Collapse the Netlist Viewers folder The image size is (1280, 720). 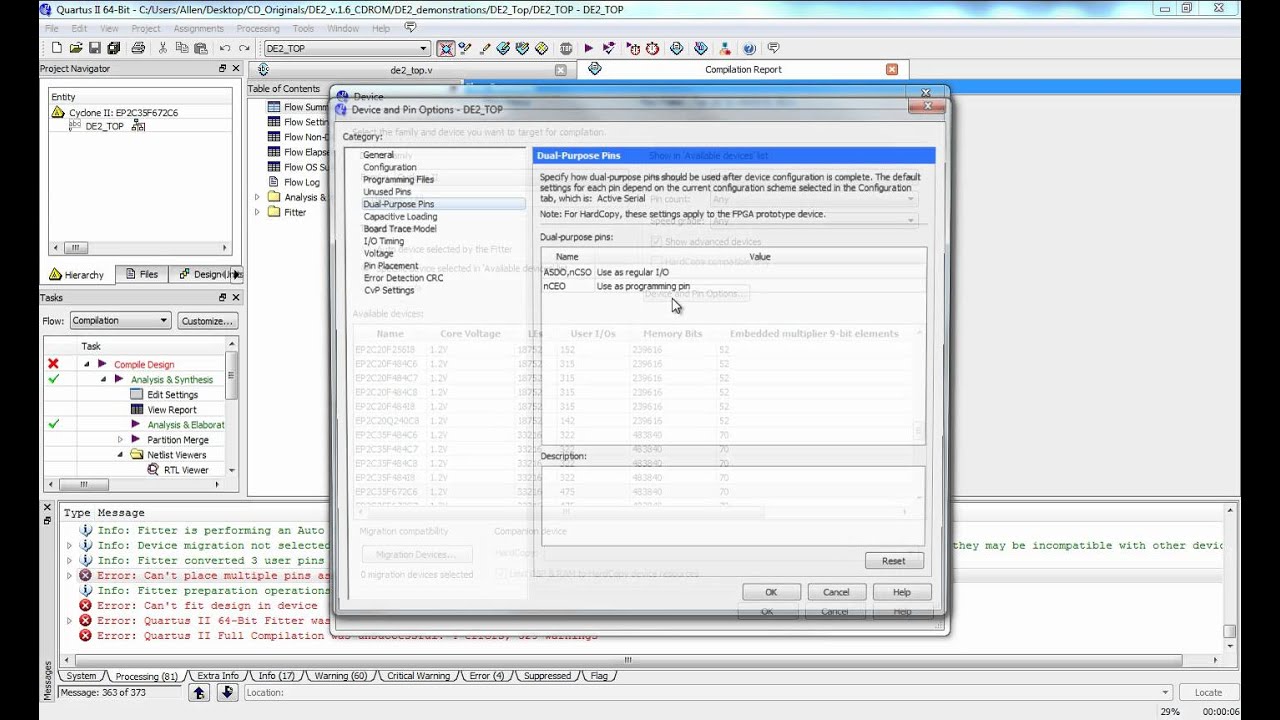click(x=120, y=454)
